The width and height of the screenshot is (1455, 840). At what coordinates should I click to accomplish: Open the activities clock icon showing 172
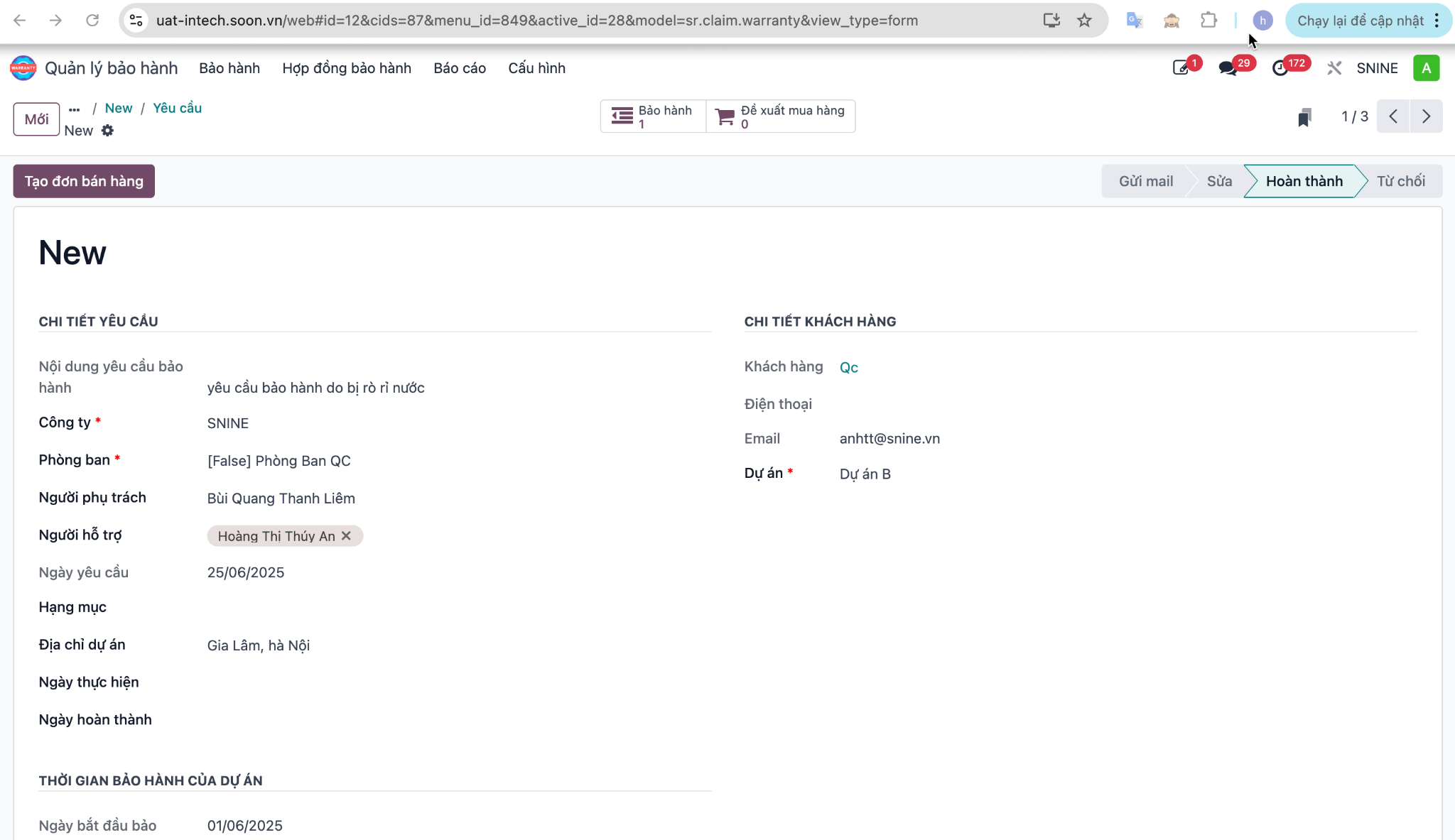point(1280,68)
